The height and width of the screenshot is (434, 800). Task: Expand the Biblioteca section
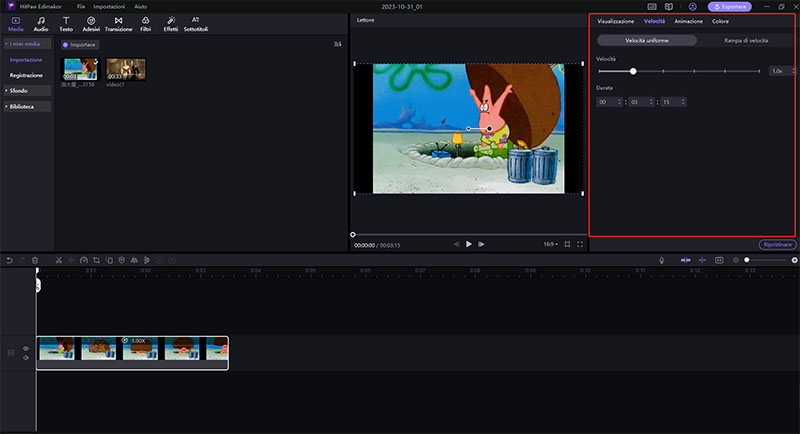pyautogui.click(x=28, y=106)
